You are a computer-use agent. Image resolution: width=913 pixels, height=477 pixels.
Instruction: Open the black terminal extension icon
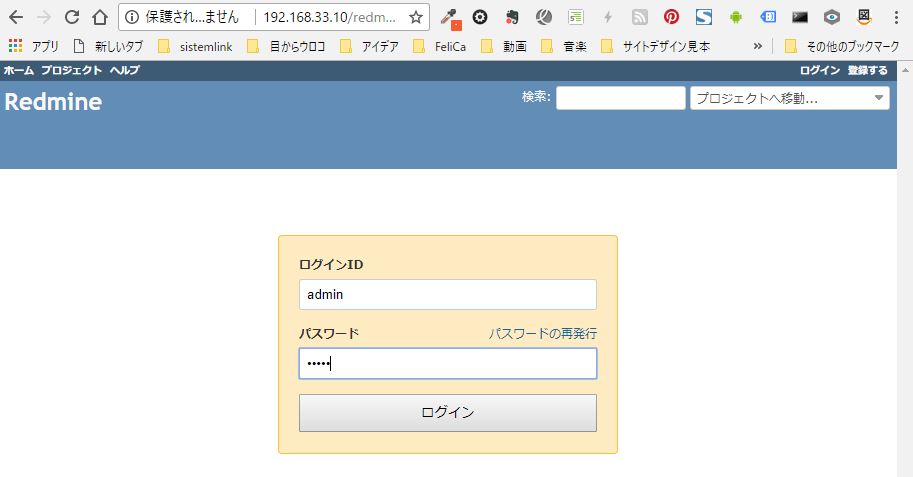pos(800,17)
